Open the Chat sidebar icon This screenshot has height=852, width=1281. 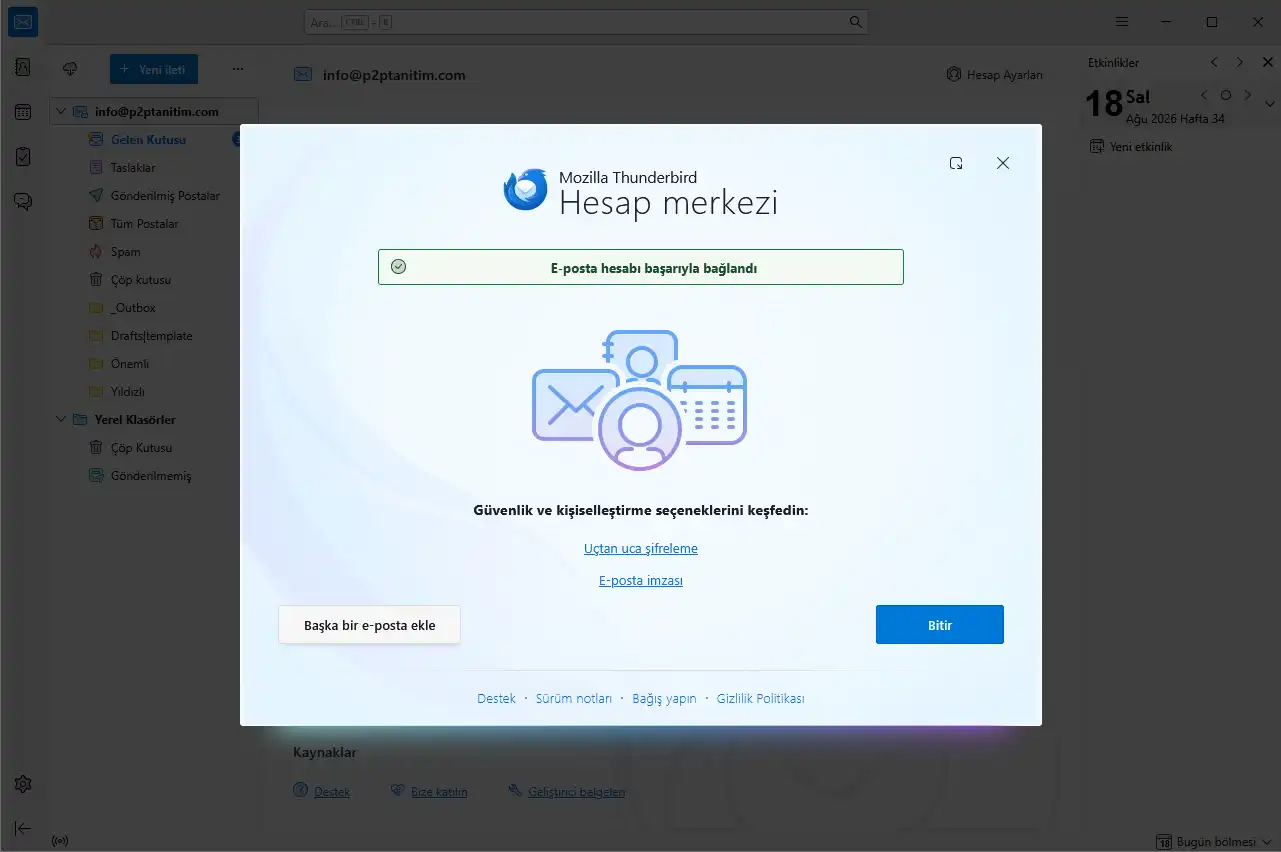pyautogui.click(x=23, y=202)
